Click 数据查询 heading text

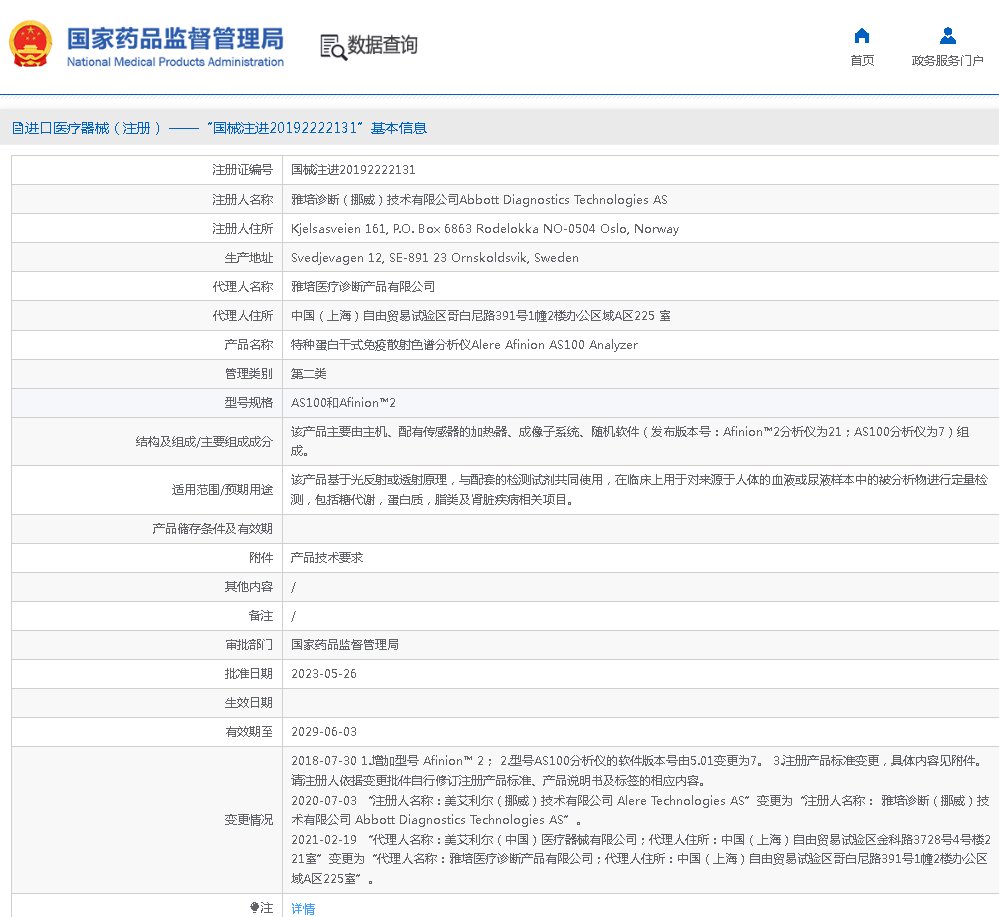click(x=382, y=45)
